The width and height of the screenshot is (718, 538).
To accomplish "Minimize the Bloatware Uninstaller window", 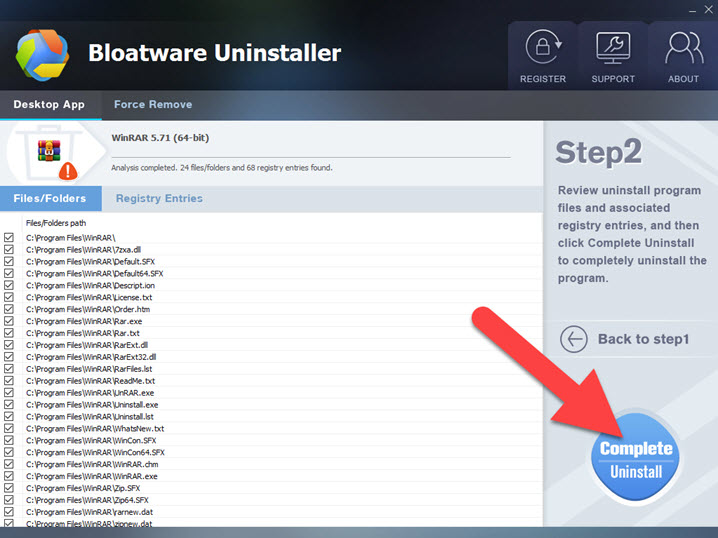I will [x=693, y=10].
